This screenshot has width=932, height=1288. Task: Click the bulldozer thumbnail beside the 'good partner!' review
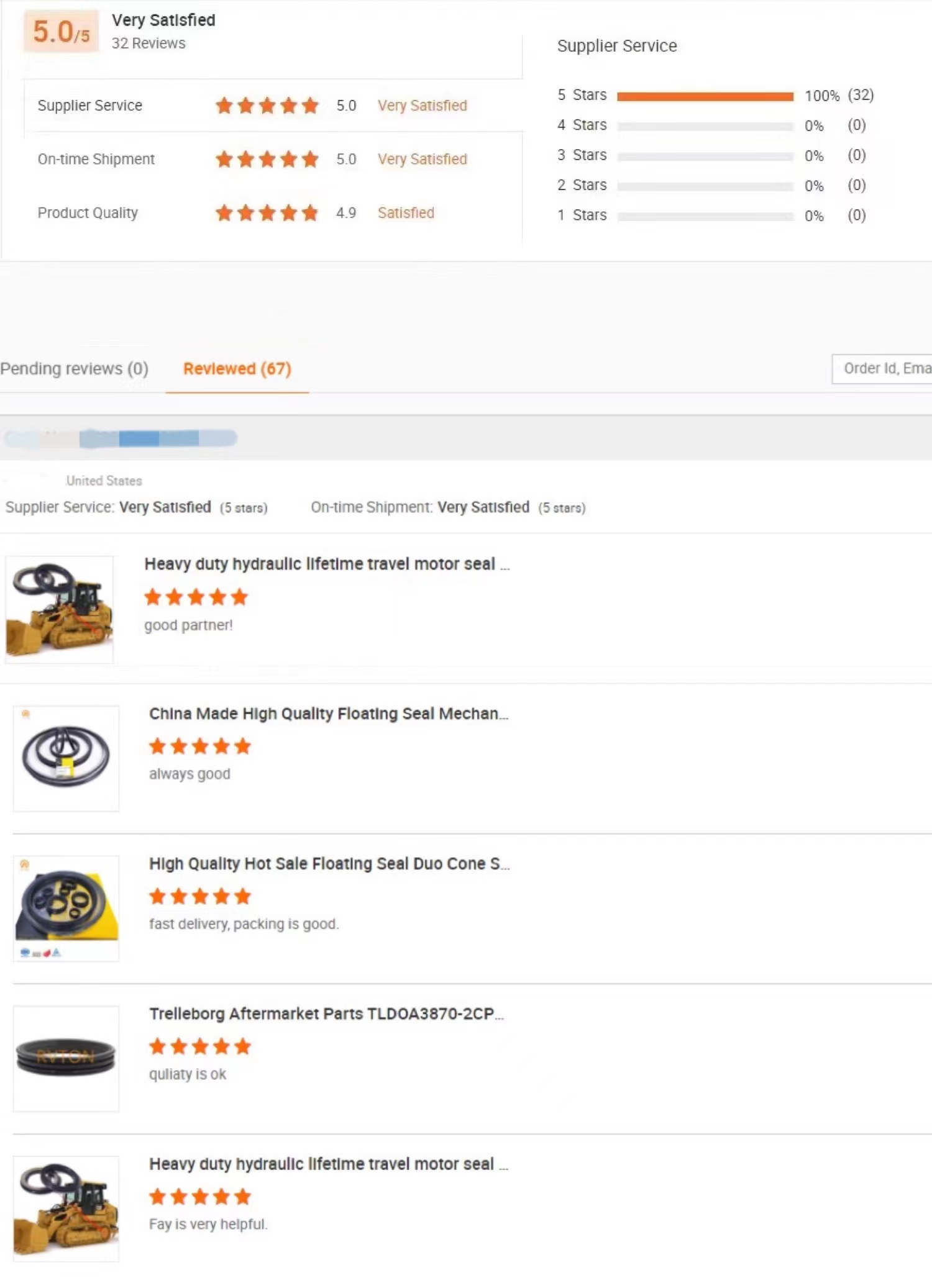(x=60, y=609)
